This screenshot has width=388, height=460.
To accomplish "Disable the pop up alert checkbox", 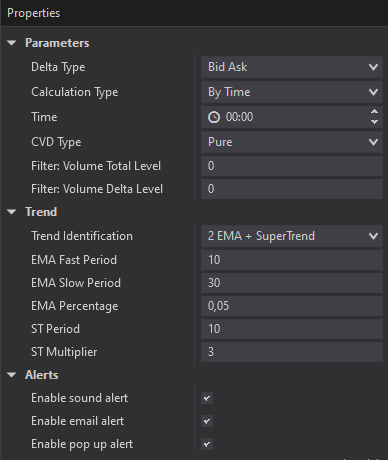I will pos(207,444).
